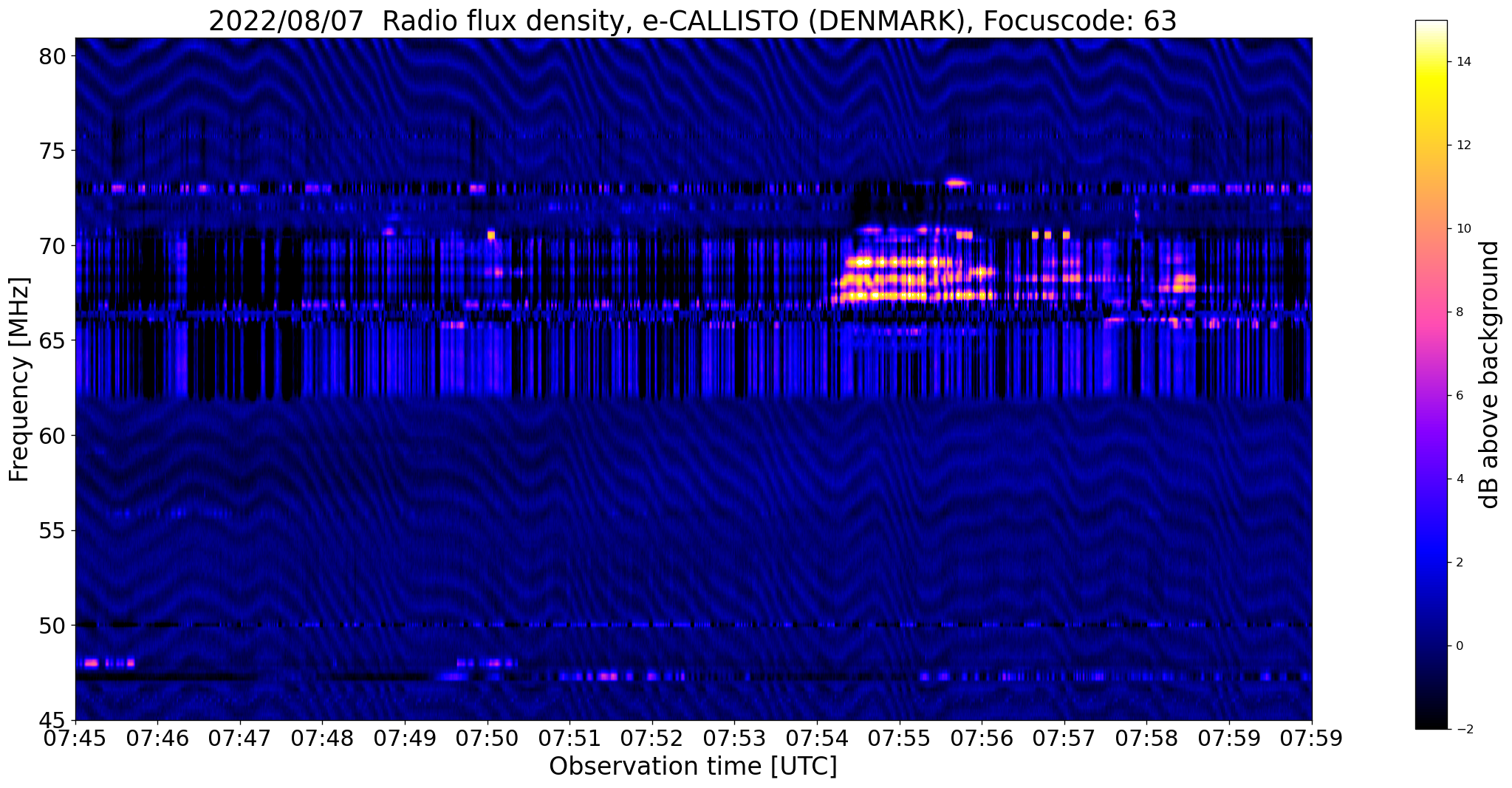Click the 07:46 time tick label
This screenshot has width=1512, height=788.
tap(157, 738)
